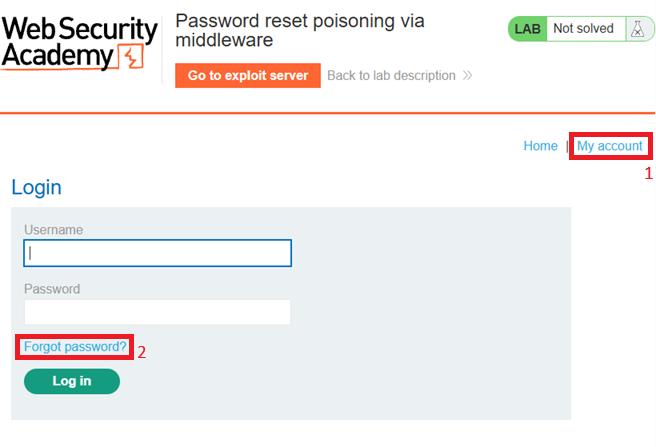Image resolution: width=656 pixels, height=447 pixels.
Task: Click the Password reset poisoning lab title
Action: 300,30
